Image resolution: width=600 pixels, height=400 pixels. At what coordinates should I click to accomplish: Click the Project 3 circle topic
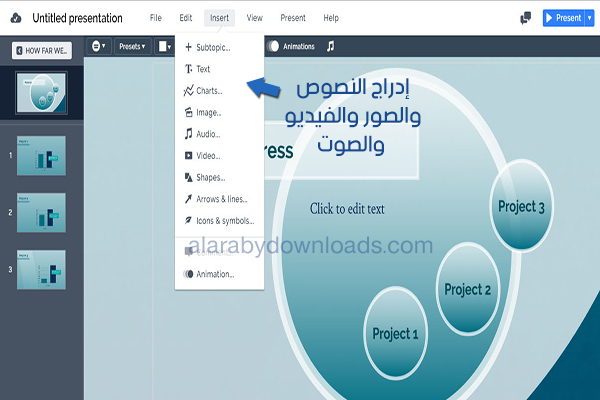coord(521,206)
